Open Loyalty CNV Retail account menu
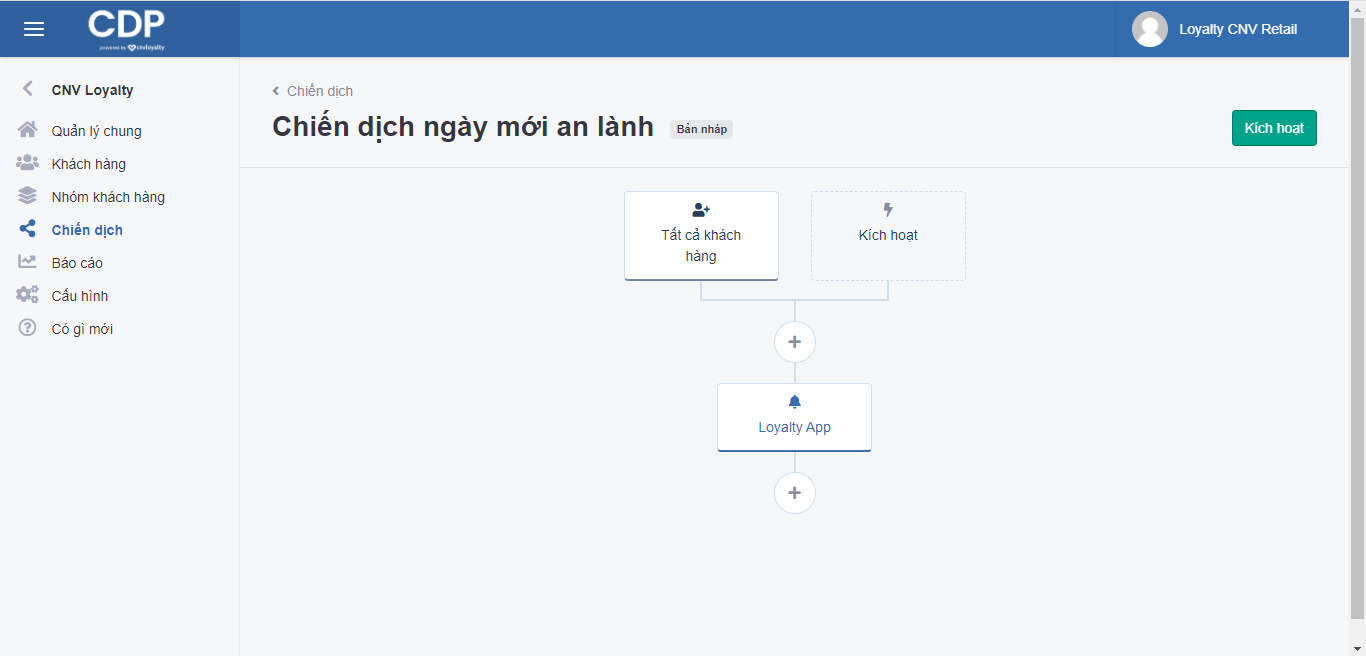Screen dimensions: 1366x656 pos(1238,29)
